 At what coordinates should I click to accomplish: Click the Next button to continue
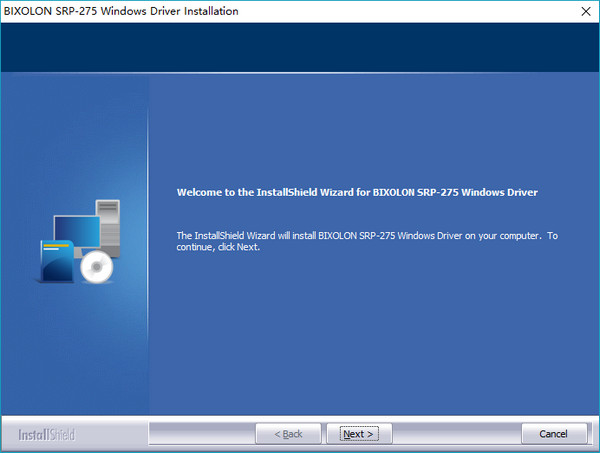tap(359, 433)
